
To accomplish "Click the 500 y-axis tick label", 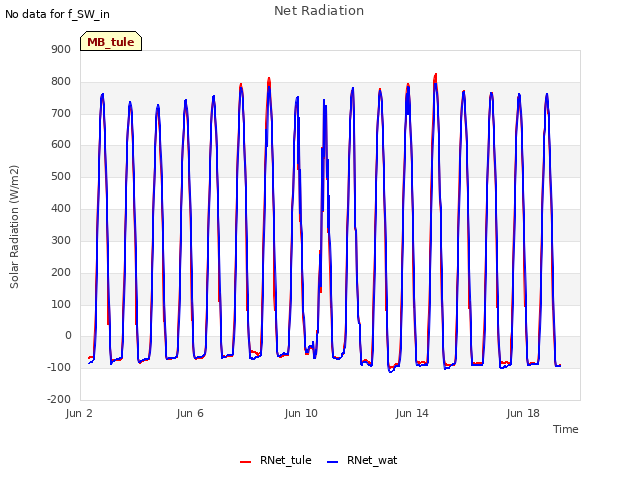I will [61, 177].
